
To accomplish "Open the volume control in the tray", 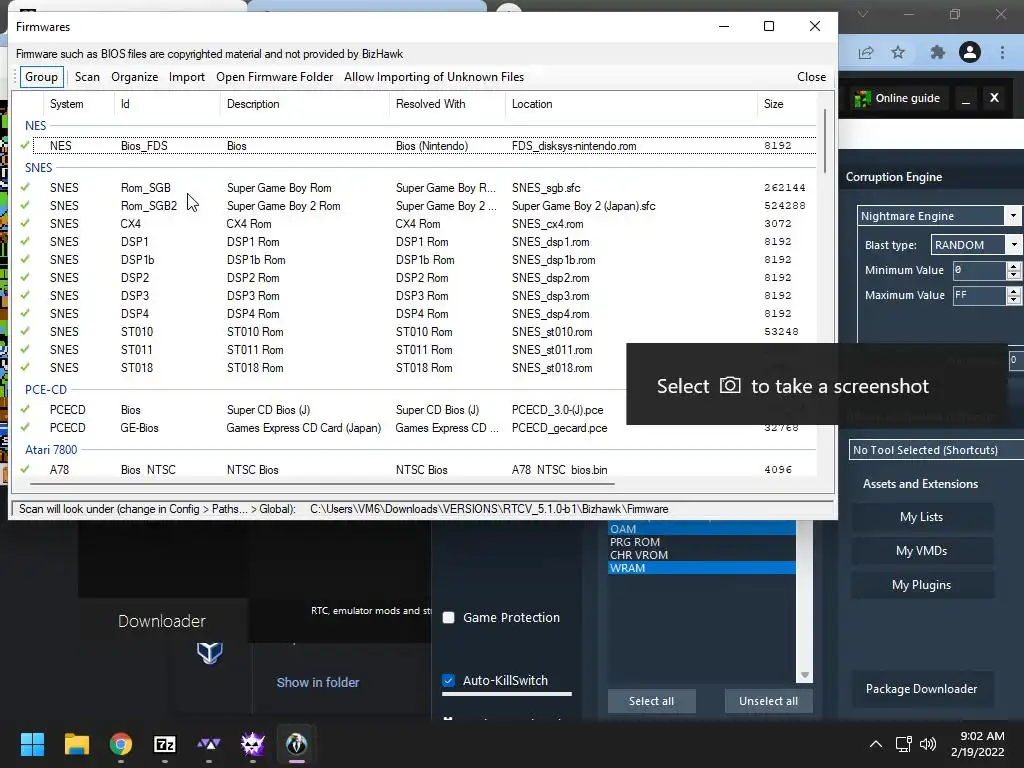I will 927,744.
